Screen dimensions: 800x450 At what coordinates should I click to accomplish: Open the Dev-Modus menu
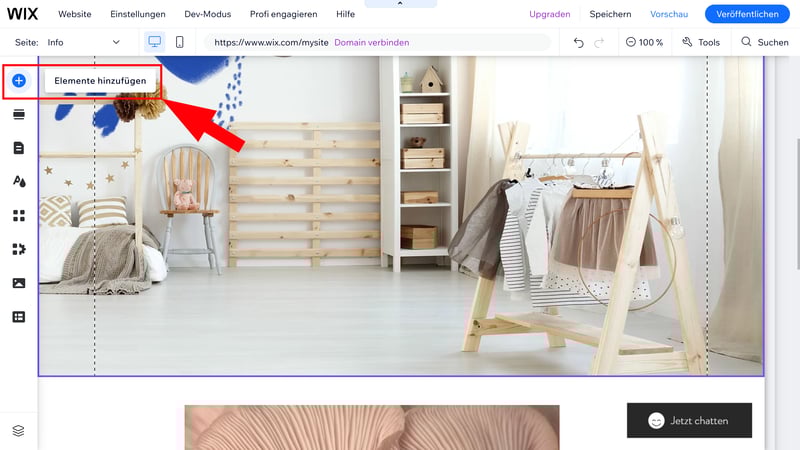click(208, 14)
